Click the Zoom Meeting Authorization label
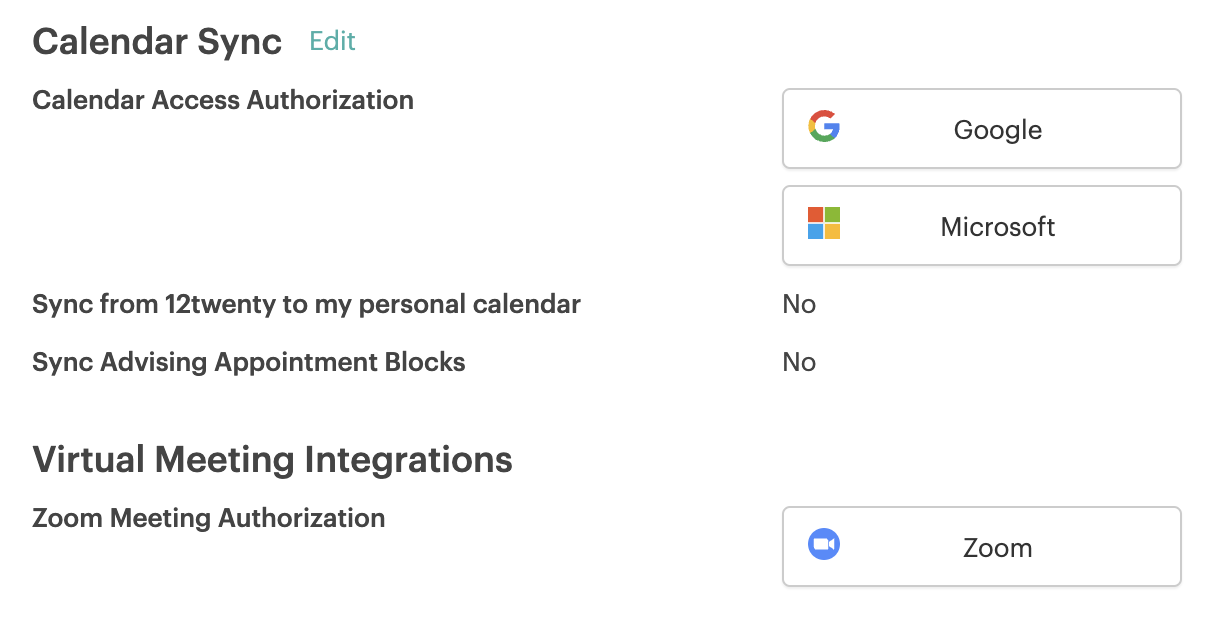1220x628 pixels. [x=208, y=519]
